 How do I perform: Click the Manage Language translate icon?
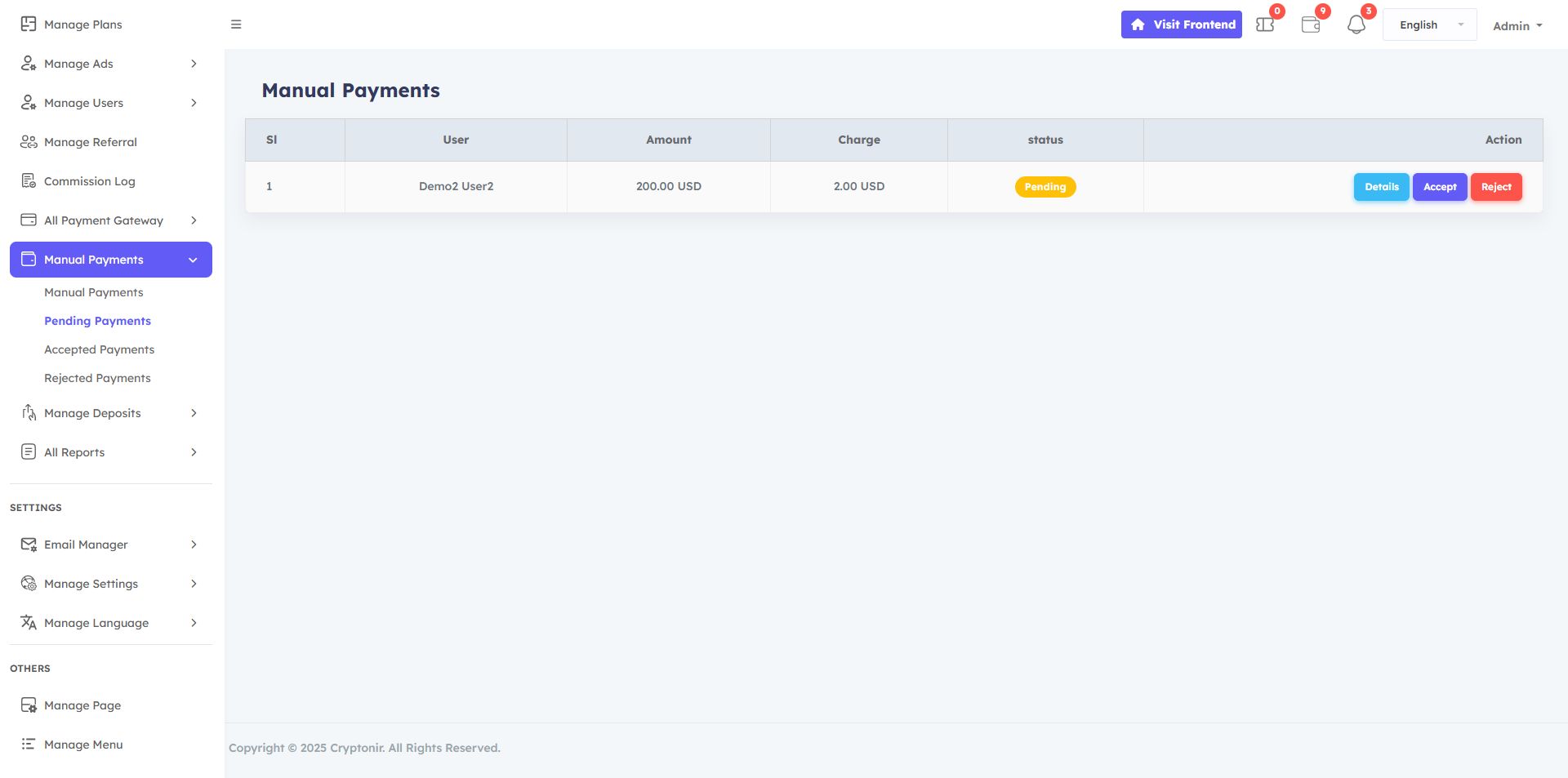pos(29,623)
